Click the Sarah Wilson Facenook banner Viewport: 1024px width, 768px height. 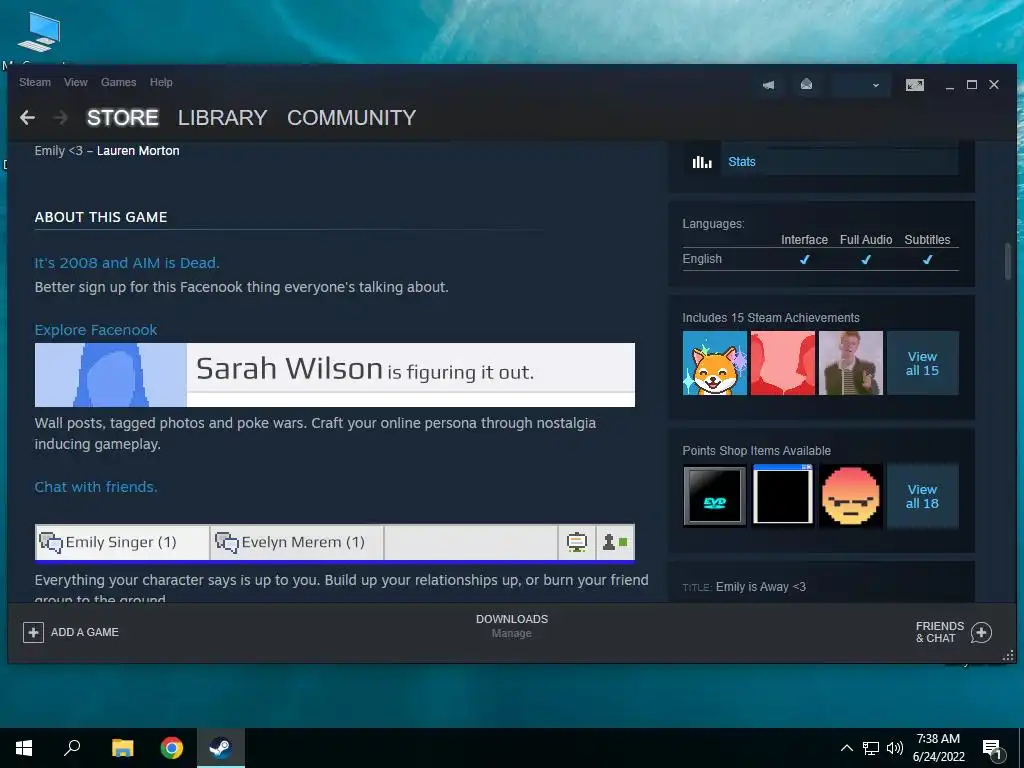[x=334, y=375]
